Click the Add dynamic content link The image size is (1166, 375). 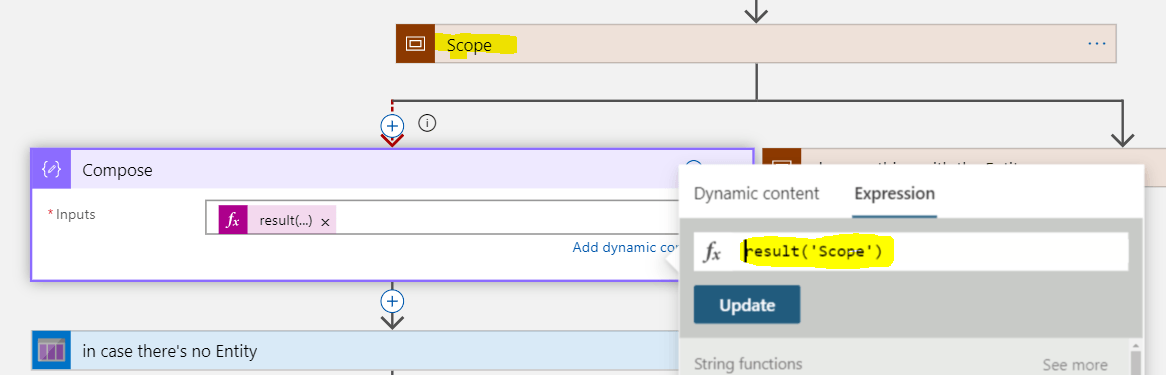pos(624,248)
